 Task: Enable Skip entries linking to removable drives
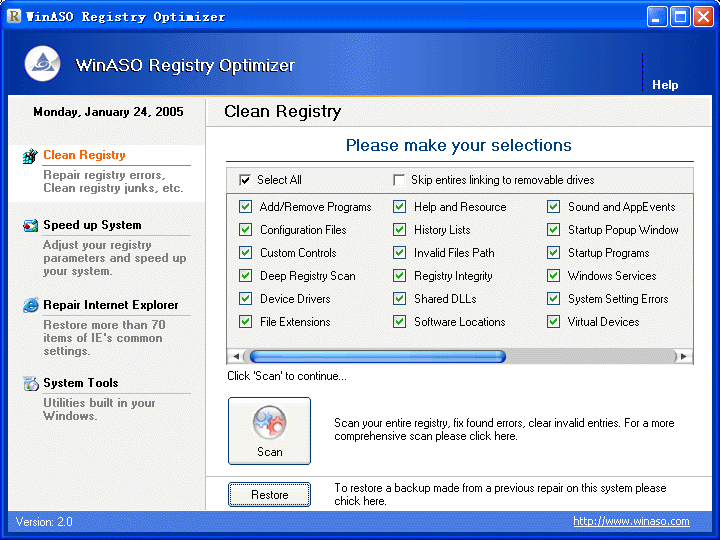coord(399,180)
